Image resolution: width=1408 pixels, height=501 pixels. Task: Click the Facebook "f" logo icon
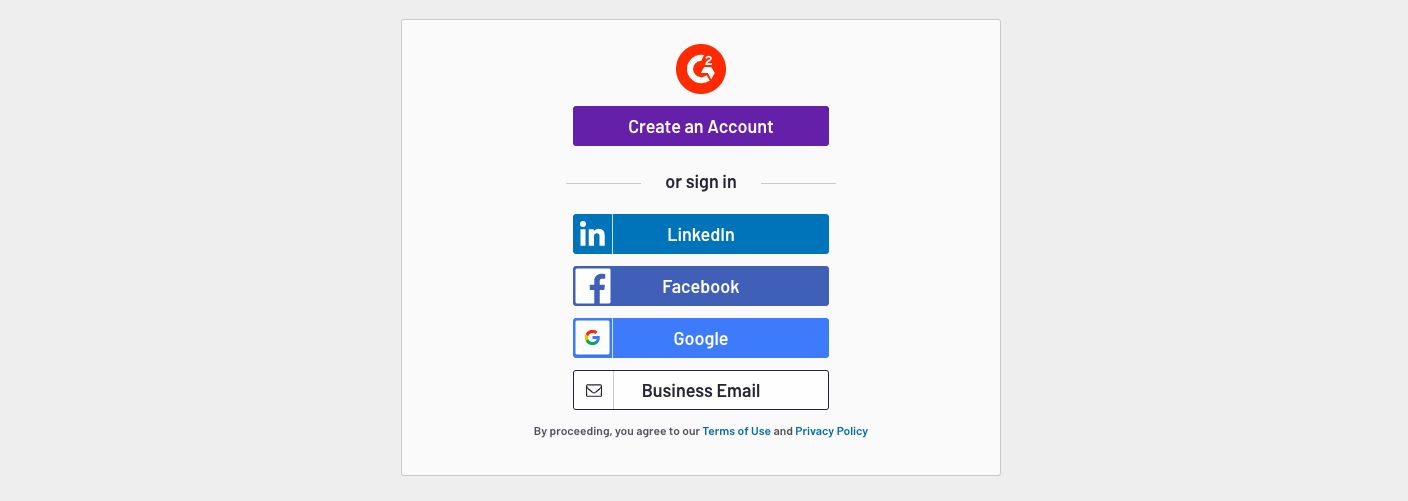[593, 286]
